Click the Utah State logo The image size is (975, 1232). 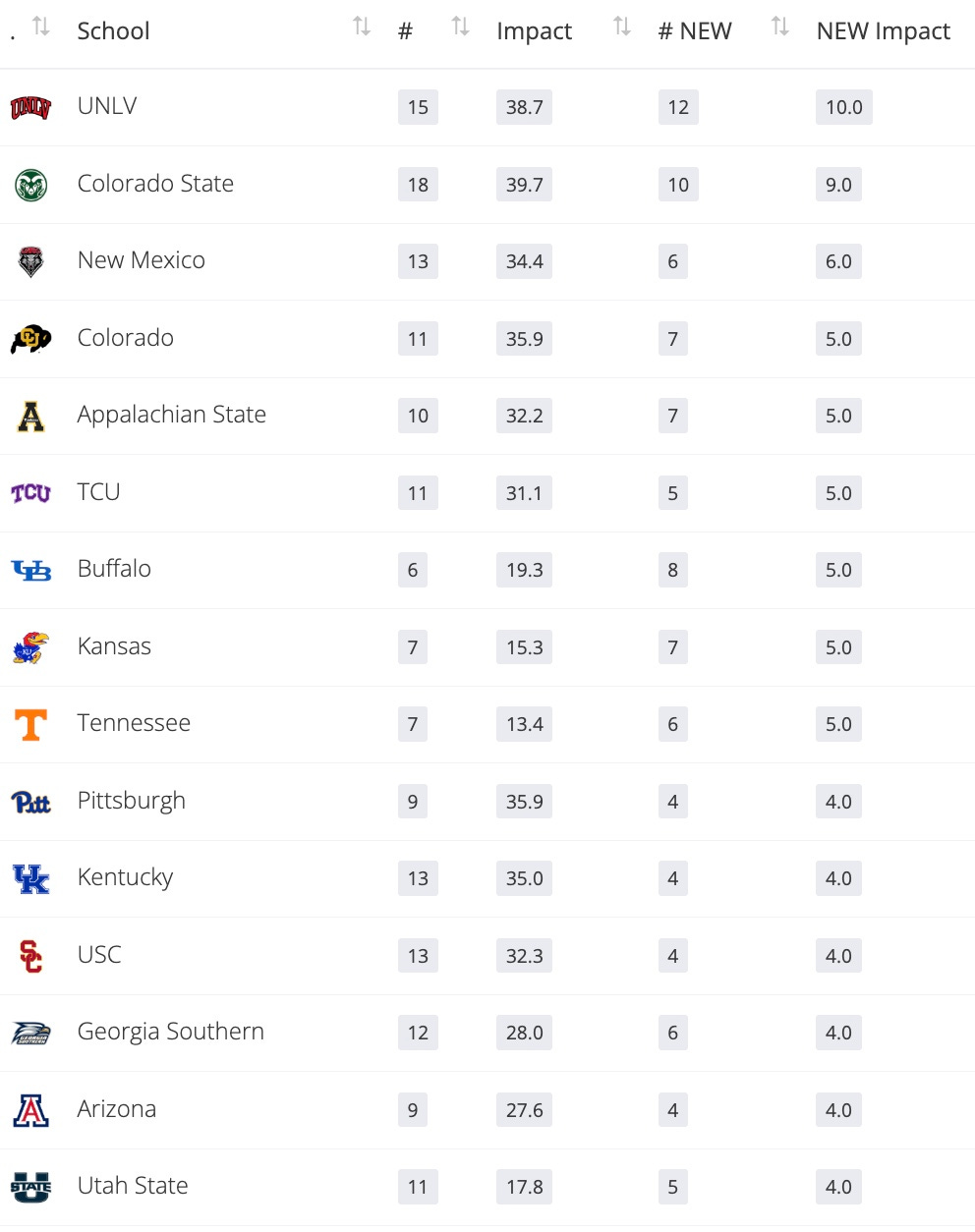click(x=30, y=1187)
